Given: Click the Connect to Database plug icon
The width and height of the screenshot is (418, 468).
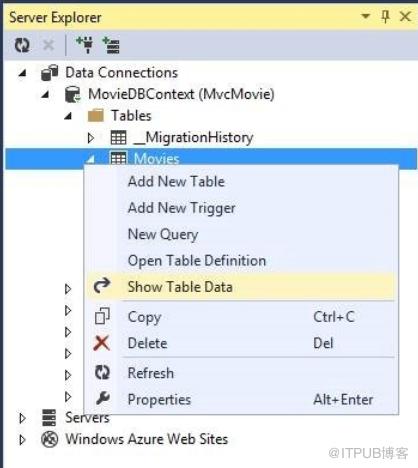Looking at the screenshot, I should coord(85,45).
